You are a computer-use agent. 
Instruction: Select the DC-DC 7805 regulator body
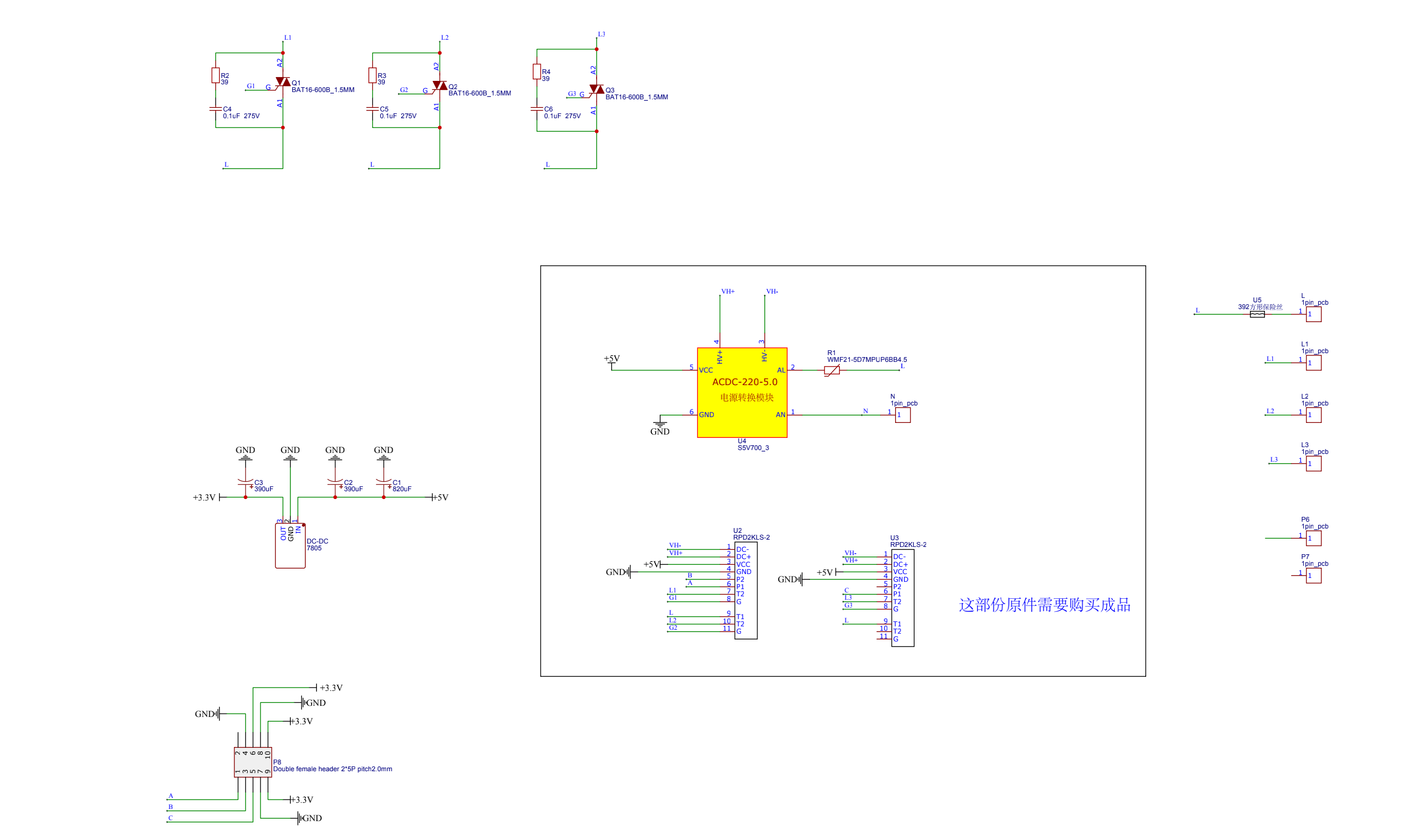click(290, 545)
